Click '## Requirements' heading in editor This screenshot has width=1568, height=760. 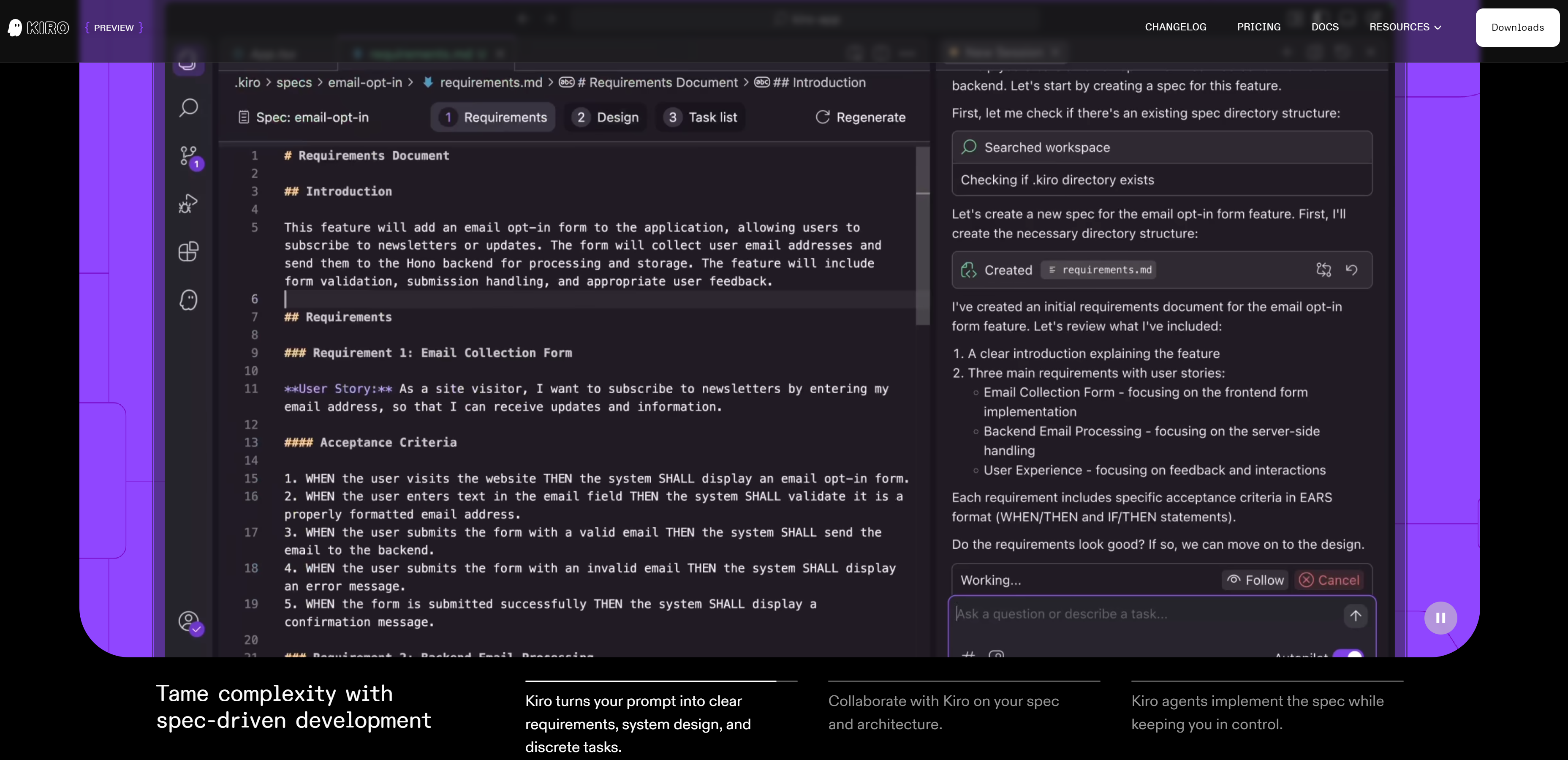click(x=338, y=317)
